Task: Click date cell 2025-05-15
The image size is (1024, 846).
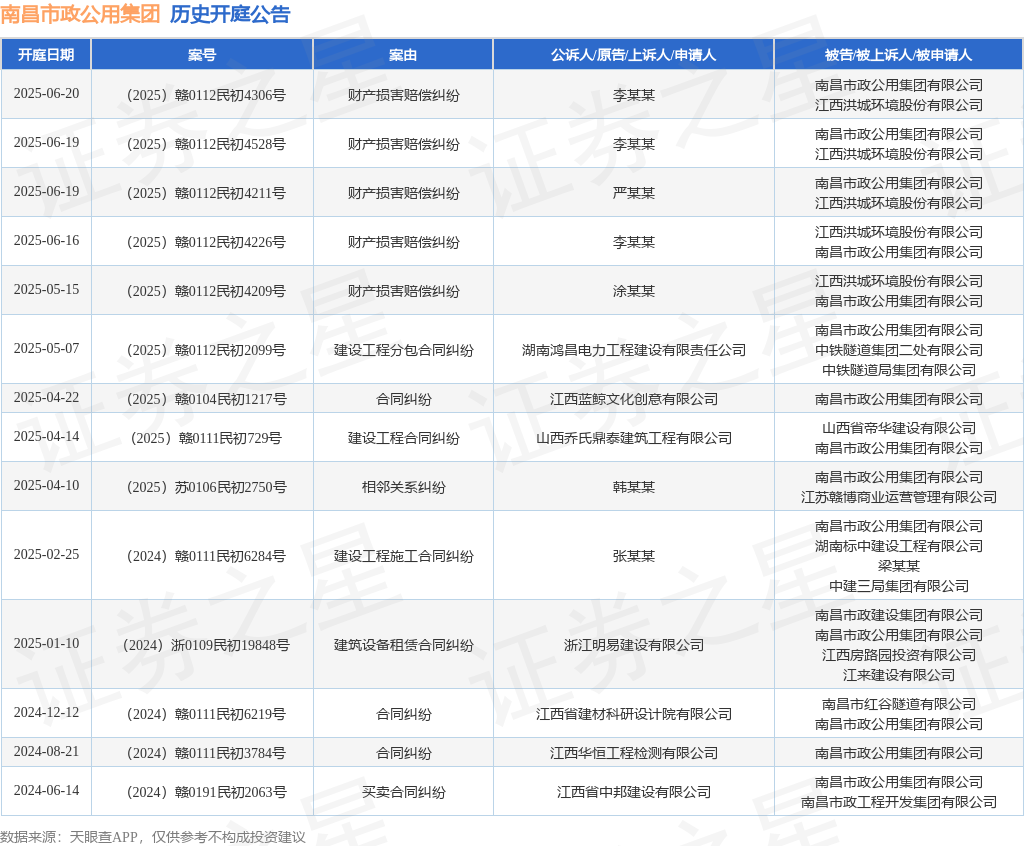Action: (46, 289)
